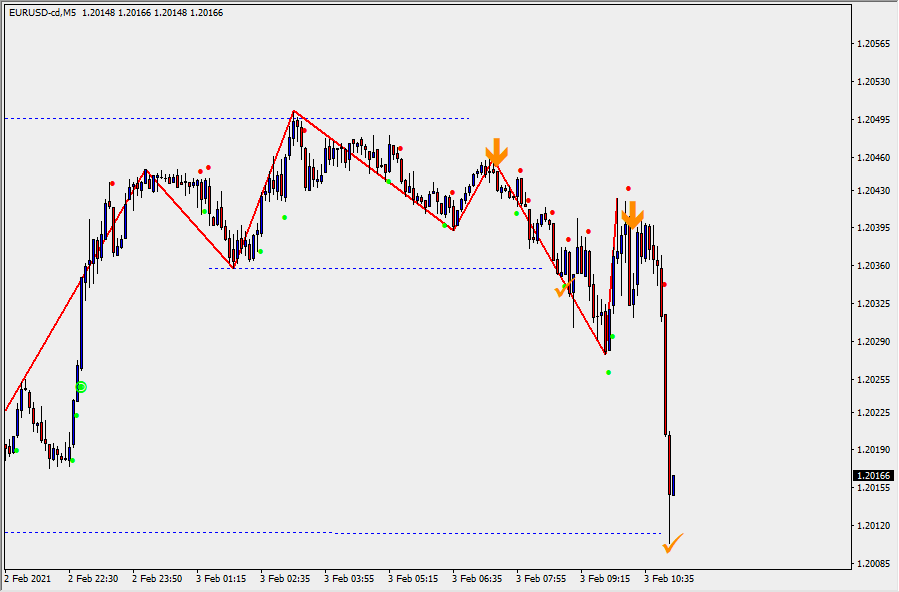The height and width of the screenshot is (592, 899).
Task: Click the 1.20565 price axis label
Action: [x=874, y=44]
